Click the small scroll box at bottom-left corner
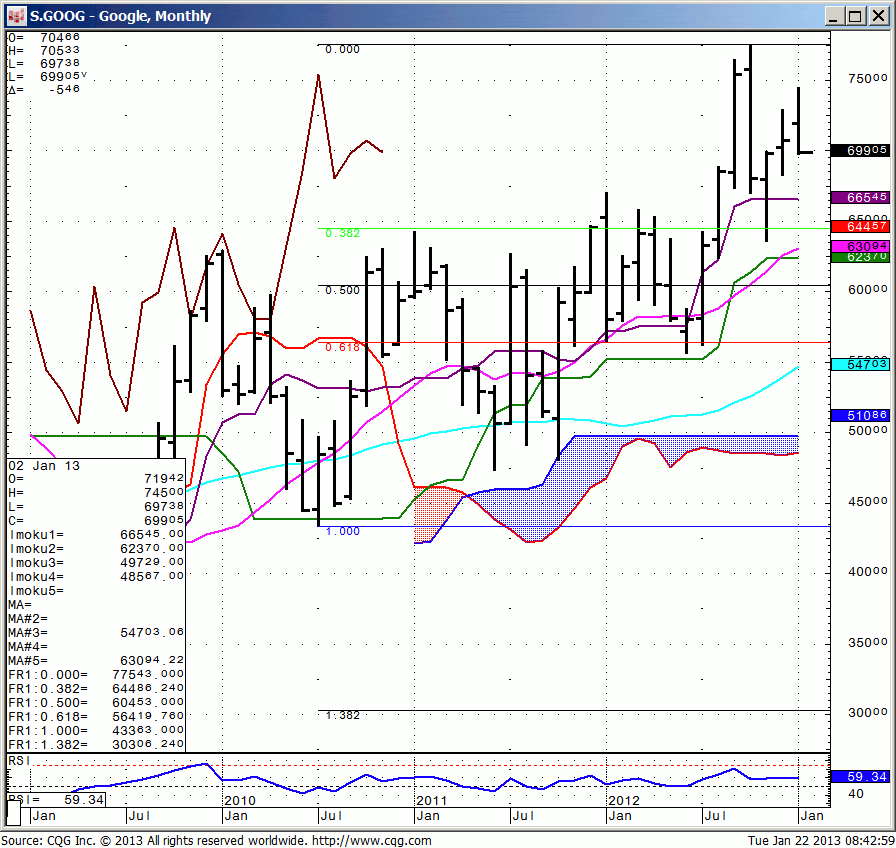The width and height of the screenshot is (896, 848). tap(14, 812)
